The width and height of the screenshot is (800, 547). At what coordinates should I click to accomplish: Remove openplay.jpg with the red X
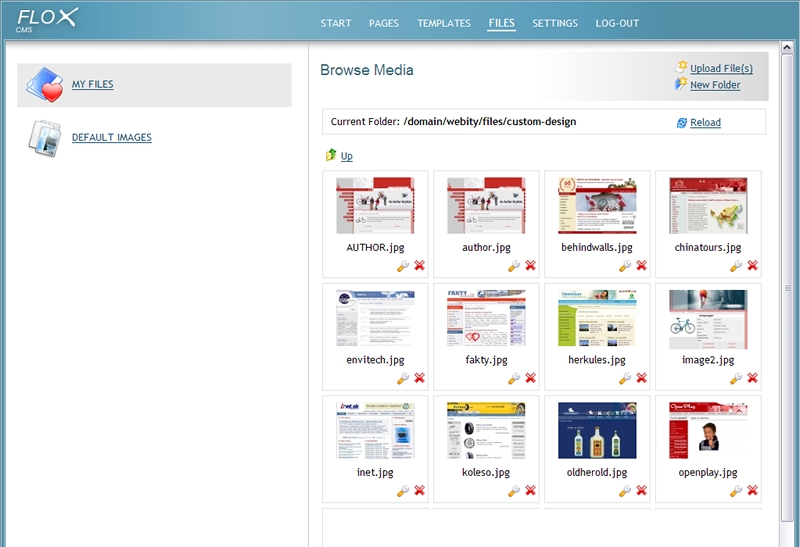tap(753, 490)
